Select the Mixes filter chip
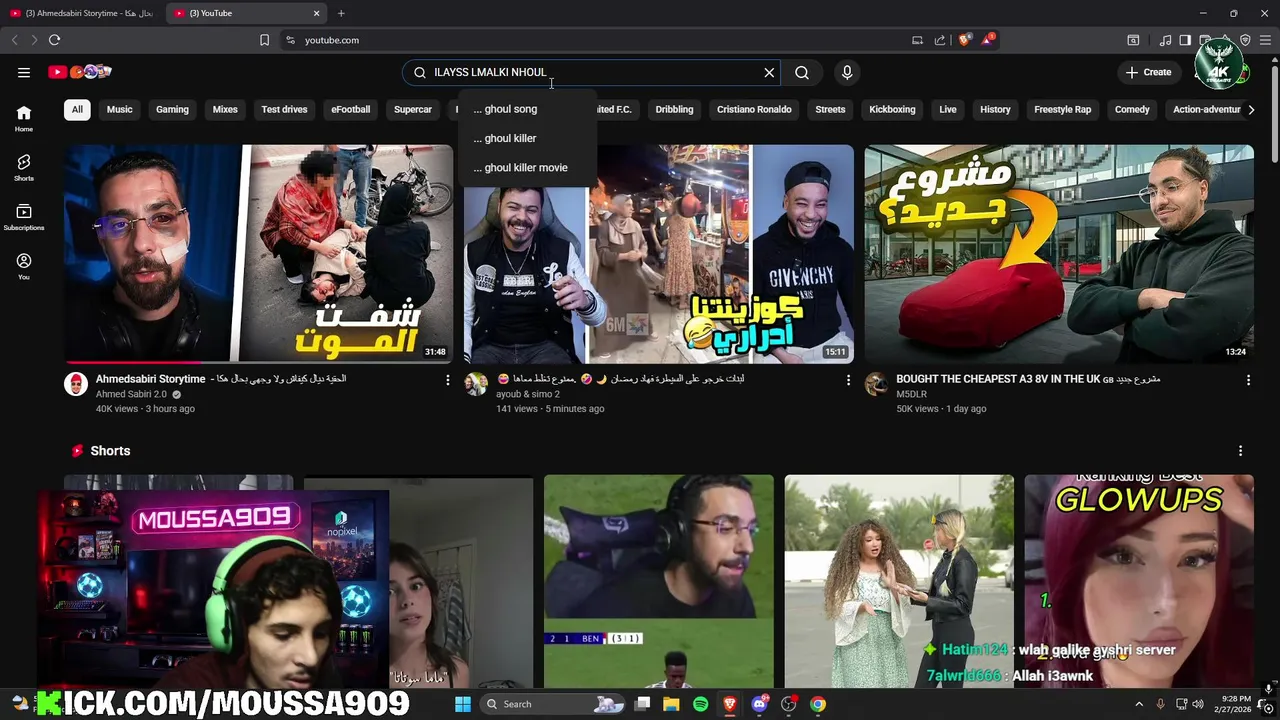This screenshot has width=1280, height=720. click(225, 109)
